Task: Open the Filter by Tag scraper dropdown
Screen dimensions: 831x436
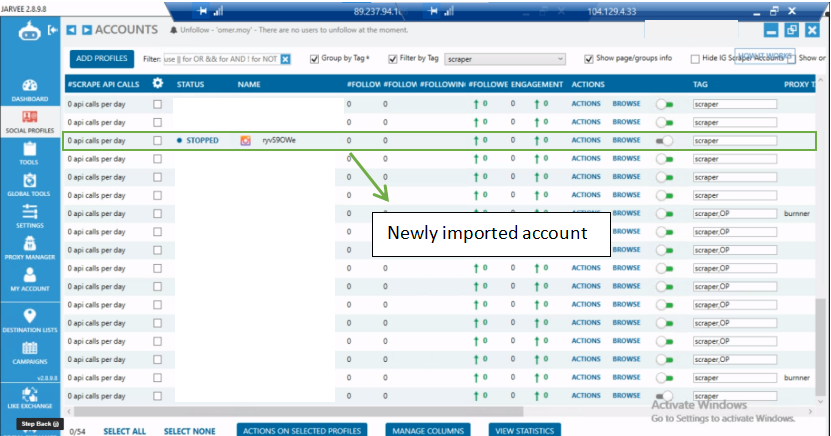Action: coord(505,59)
